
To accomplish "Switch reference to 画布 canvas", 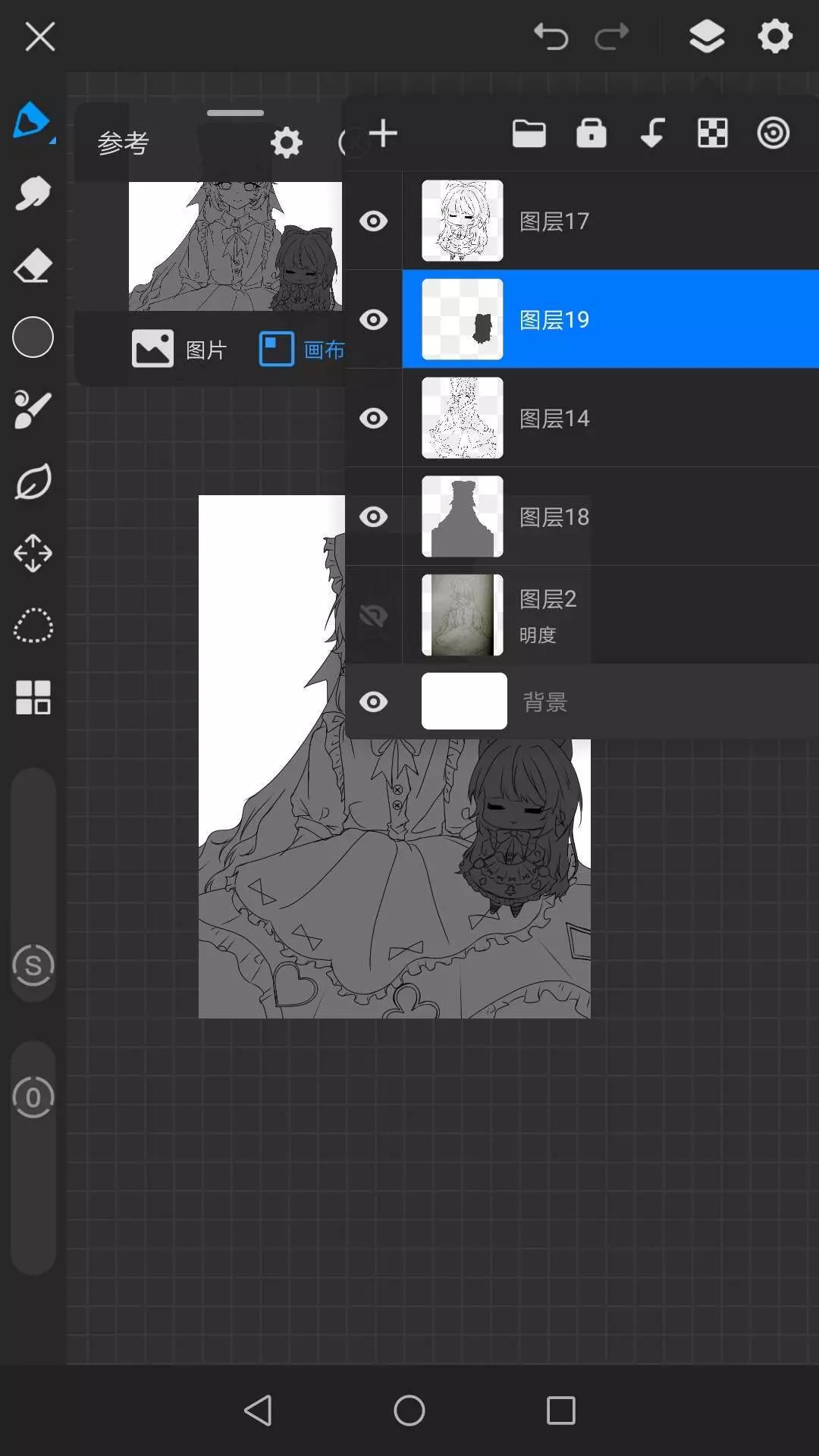I will pyautogui.click(x=302, y=350).
